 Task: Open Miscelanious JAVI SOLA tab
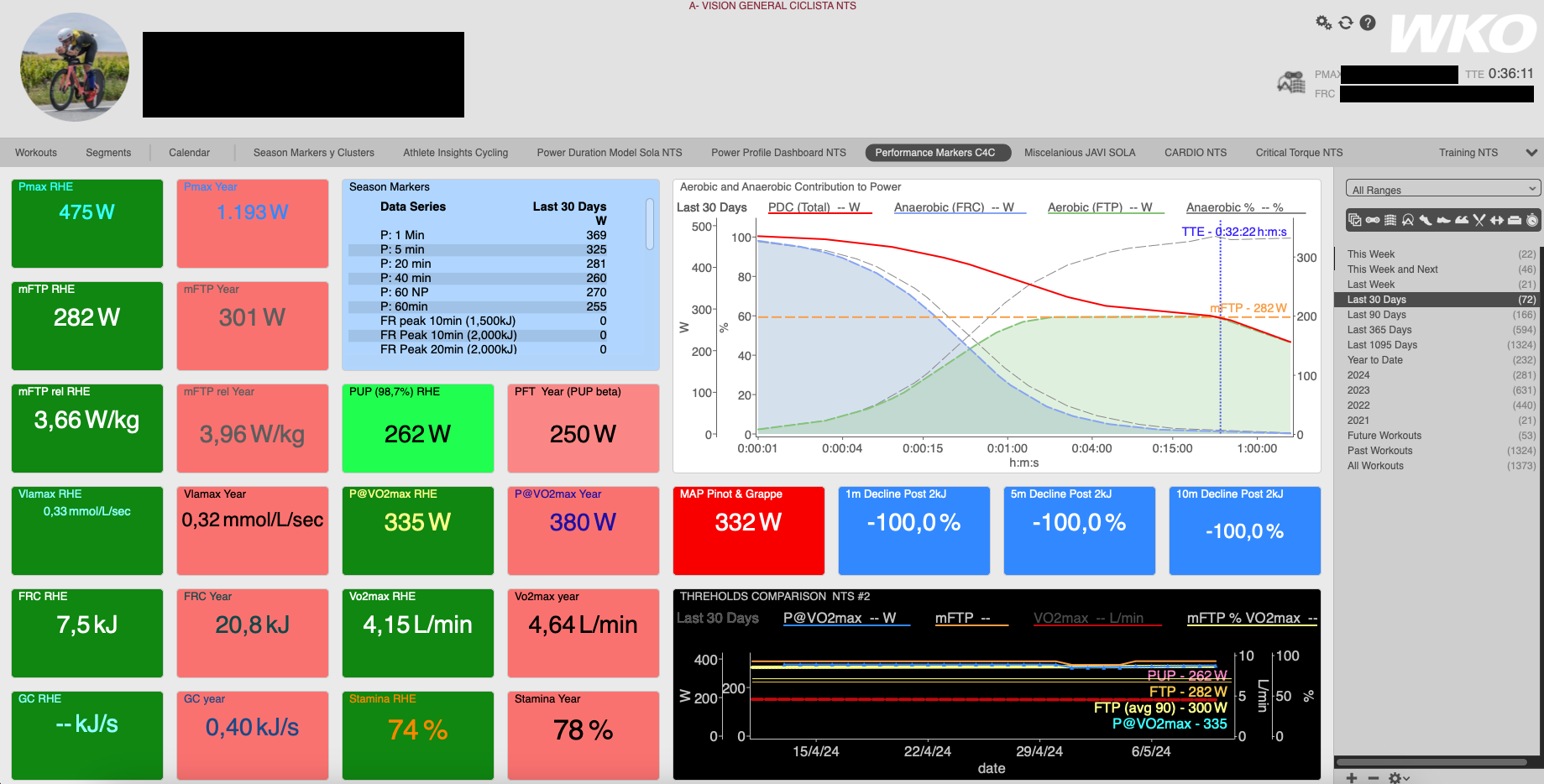1080,153
